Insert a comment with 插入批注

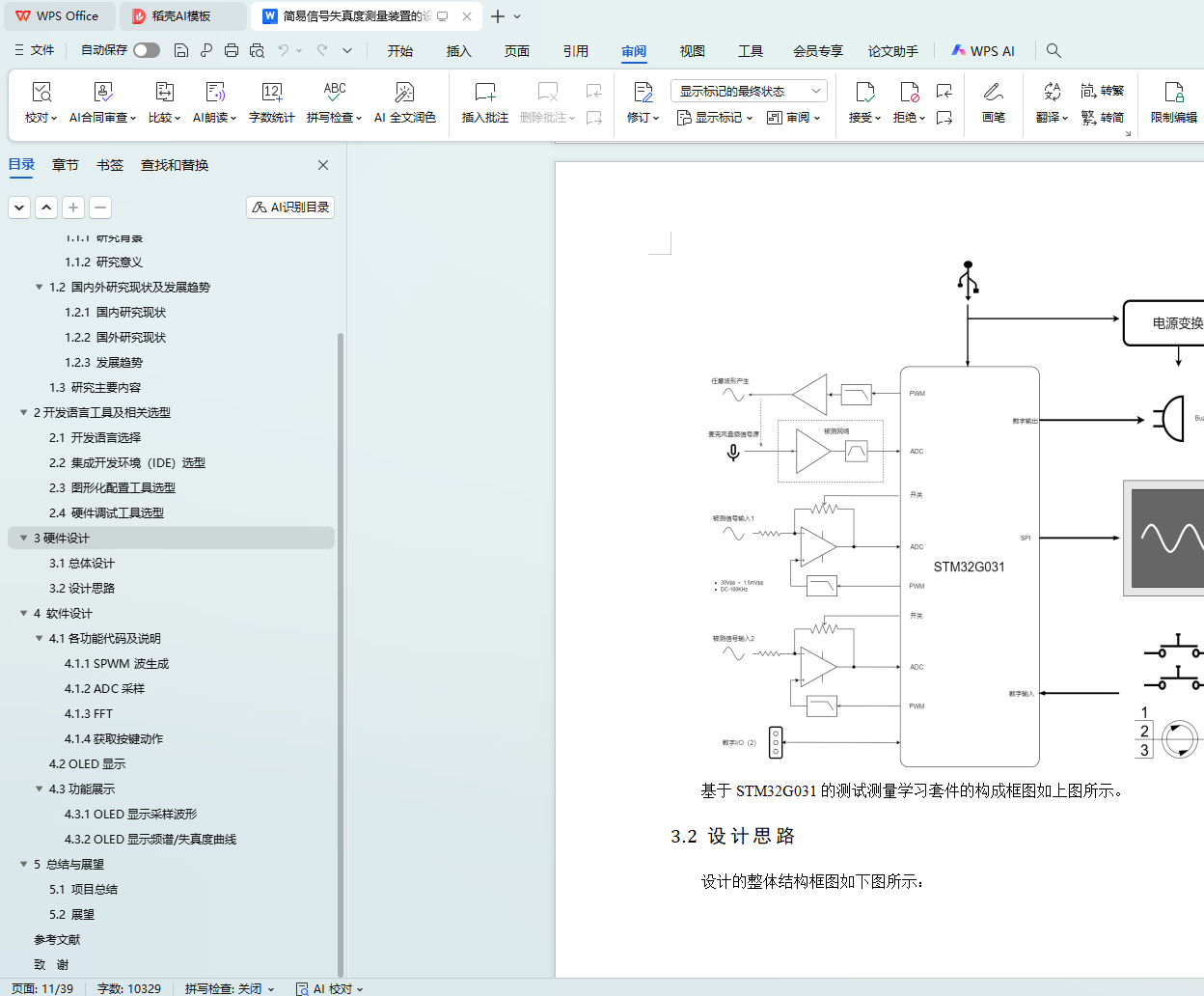point(484,102)
